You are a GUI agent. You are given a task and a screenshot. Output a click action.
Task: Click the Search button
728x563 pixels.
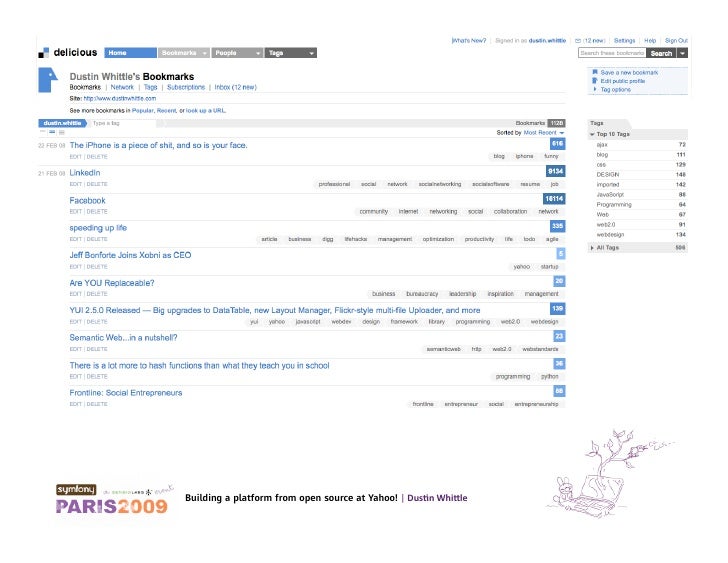click(x=661, y=53)
